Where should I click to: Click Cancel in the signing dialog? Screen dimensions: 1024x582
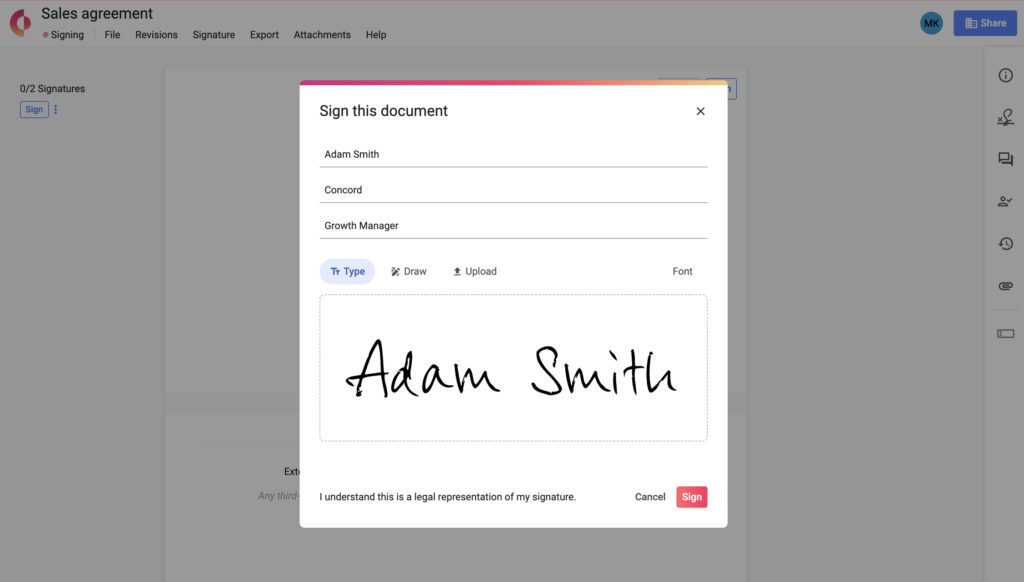(x=649, y=496)
